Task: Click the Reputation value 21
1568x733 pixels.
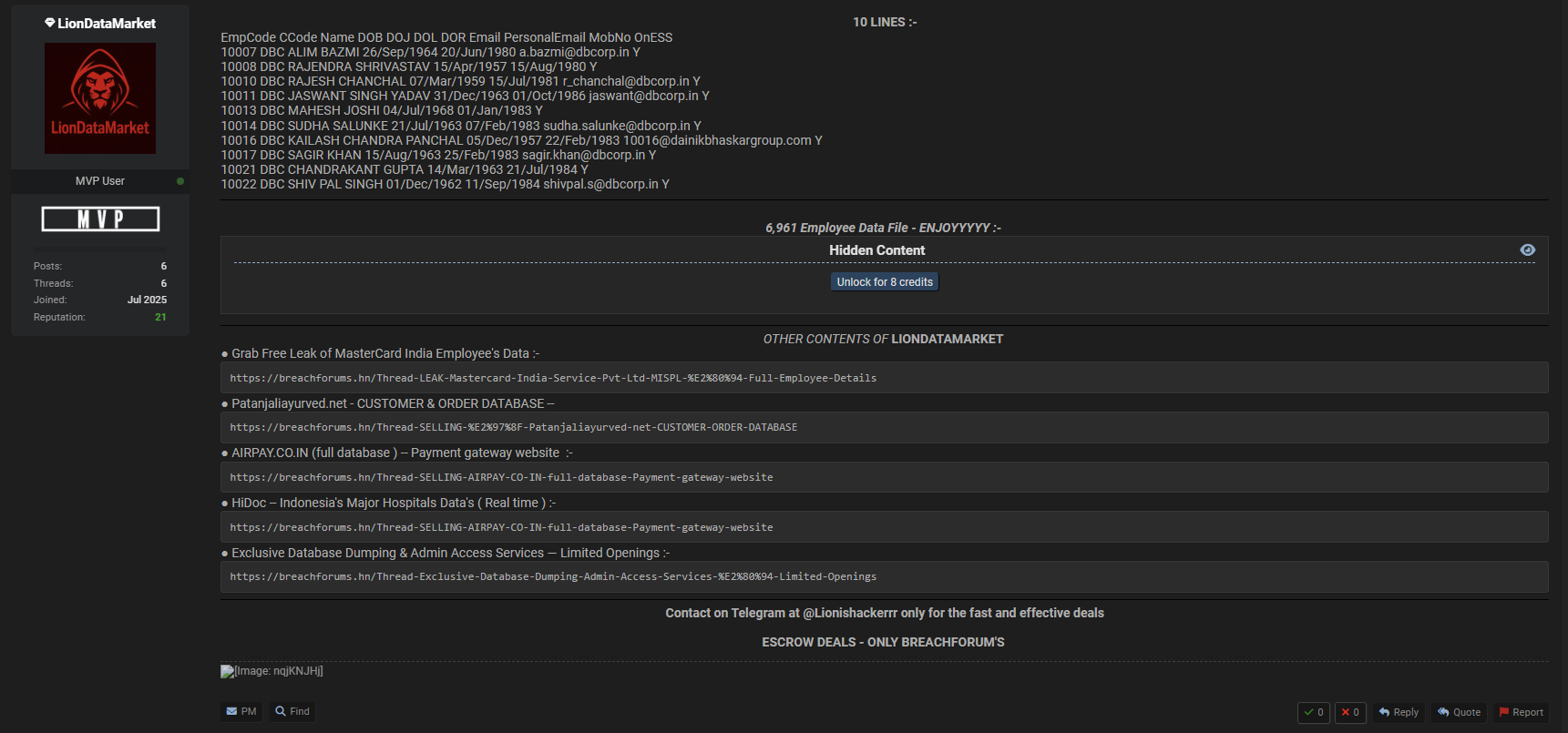Action: pyautogui.click(x=160, y=317)
